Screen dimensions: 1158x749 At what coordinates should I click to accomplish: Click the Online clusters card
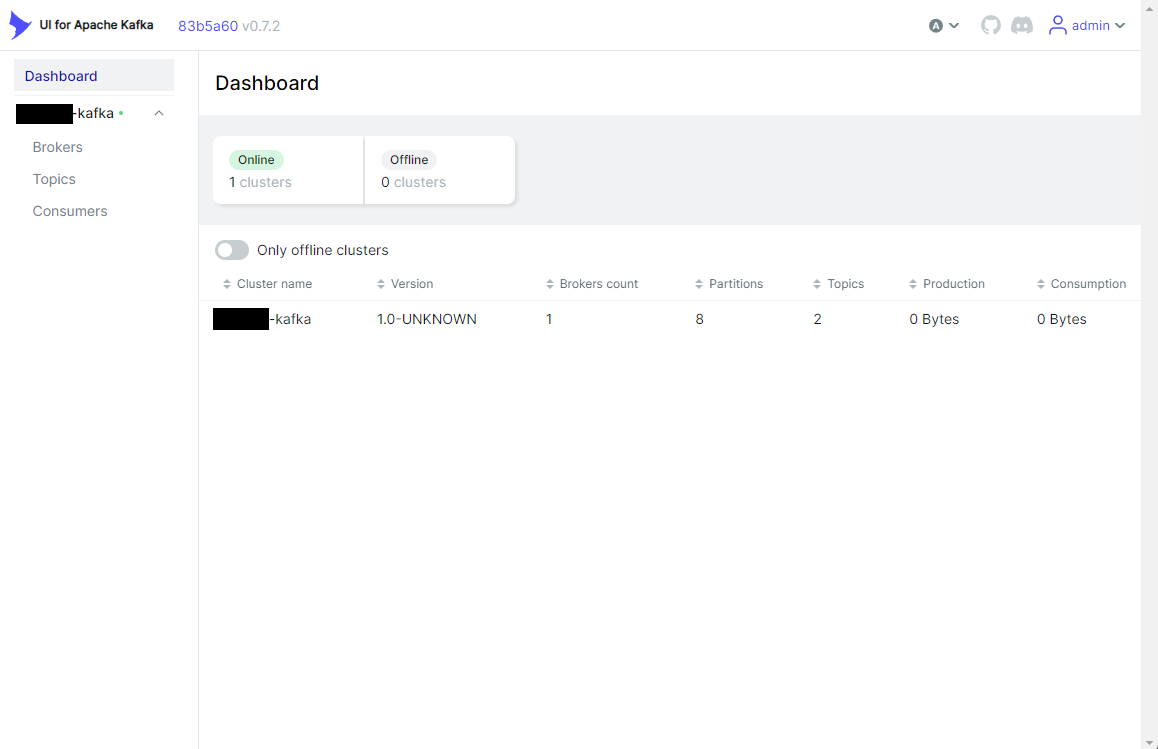click(288, 170)
